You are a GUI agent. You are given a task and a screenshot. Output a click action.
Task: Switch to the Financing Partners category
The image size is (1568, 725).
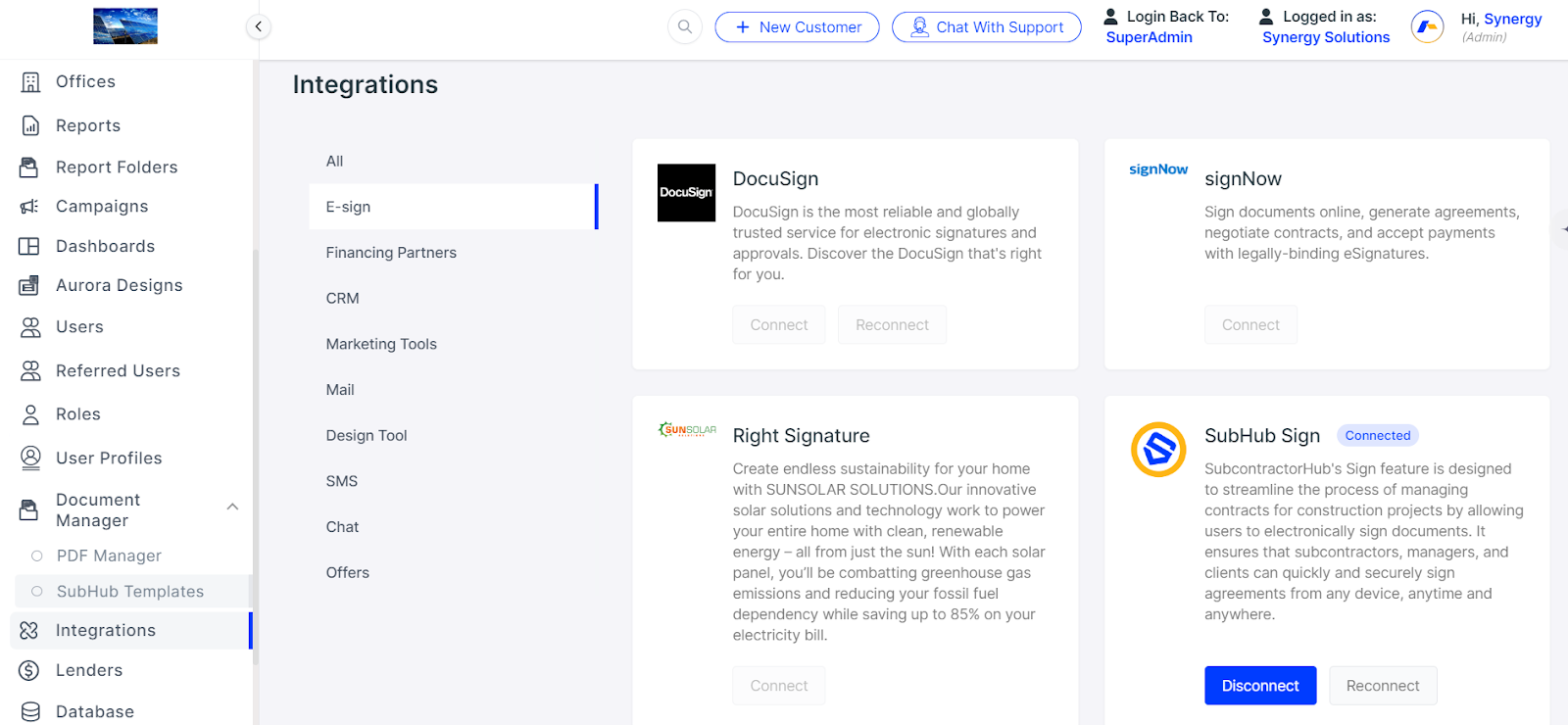pos(391,252)
